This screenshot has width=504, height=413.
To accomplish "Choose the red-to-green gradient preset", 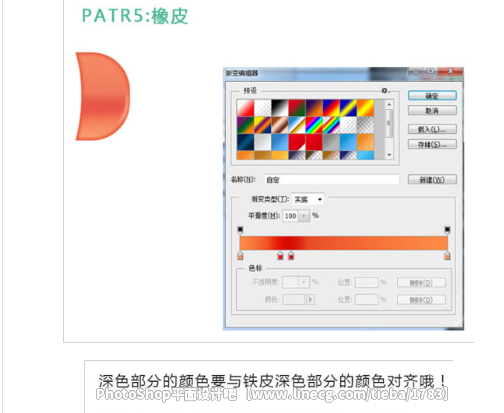I will (297, 108).
